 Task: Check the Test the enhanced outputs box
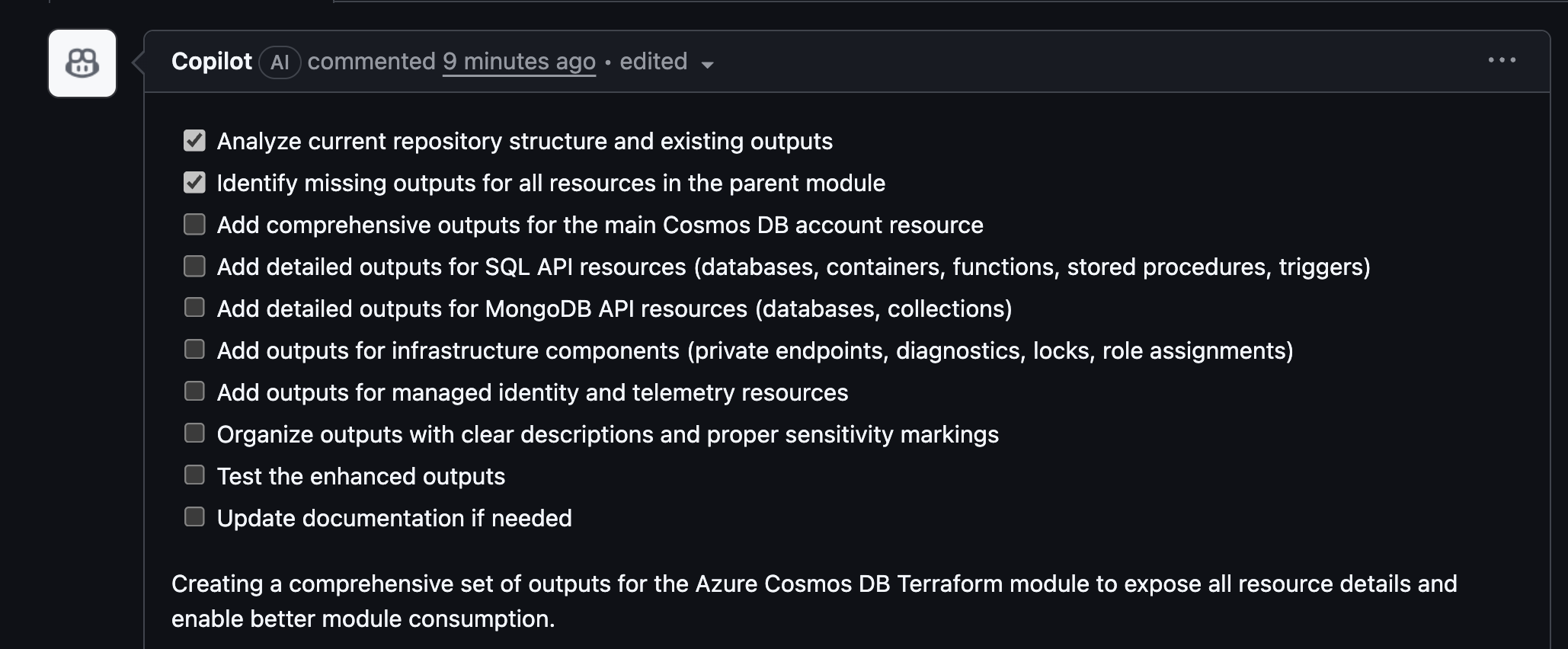pyautogui.click(x=194, y=475)
